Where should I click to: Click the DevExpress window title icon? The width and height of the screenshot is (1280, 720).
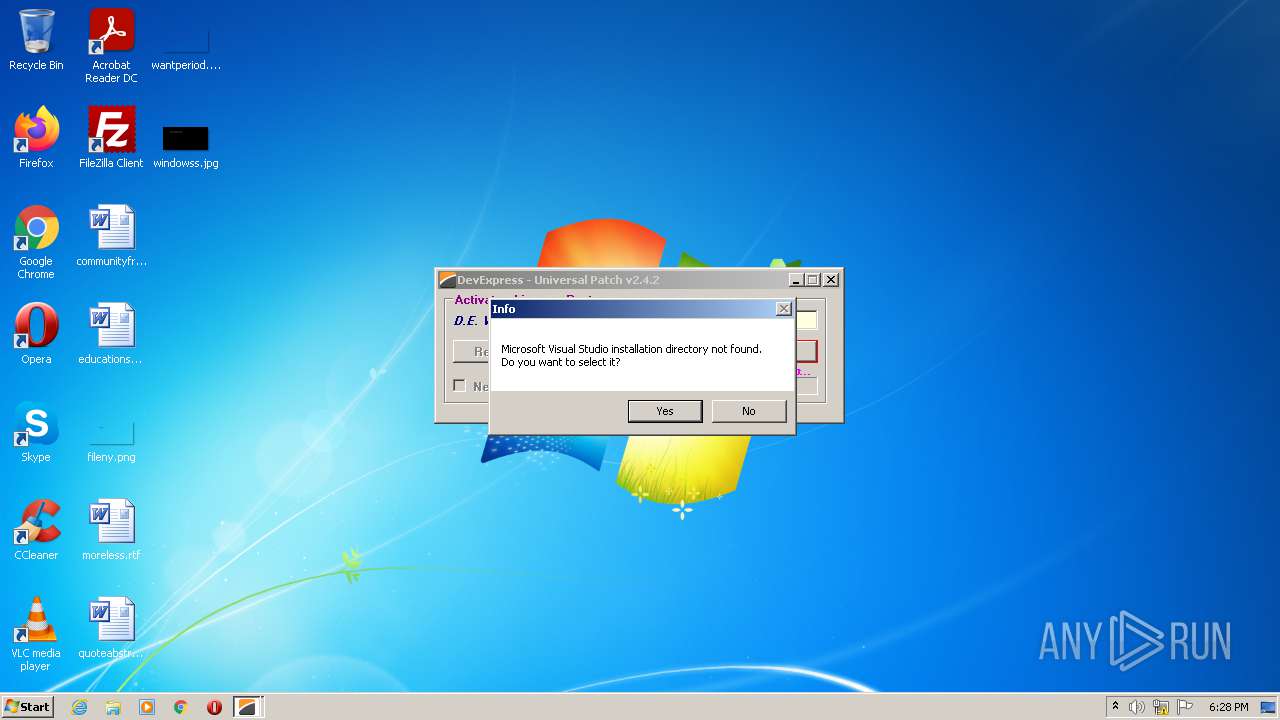pyautogui.click(x=447, y=280)
